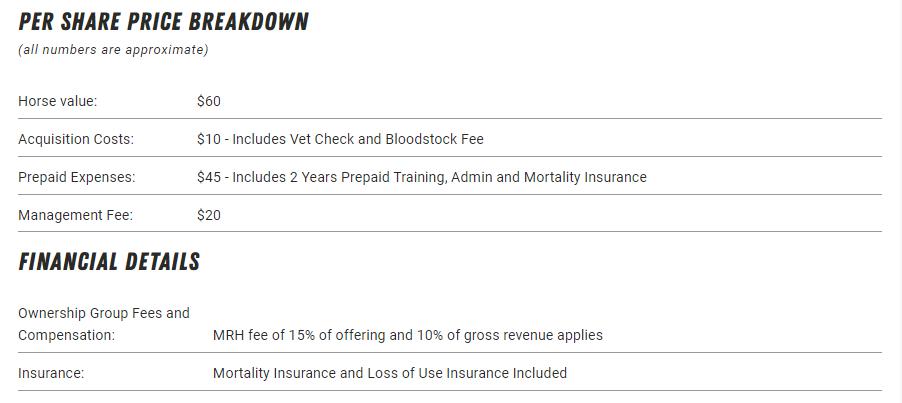Select the "Insurance:" row label

pyautogui.click(x=51, y=373)
